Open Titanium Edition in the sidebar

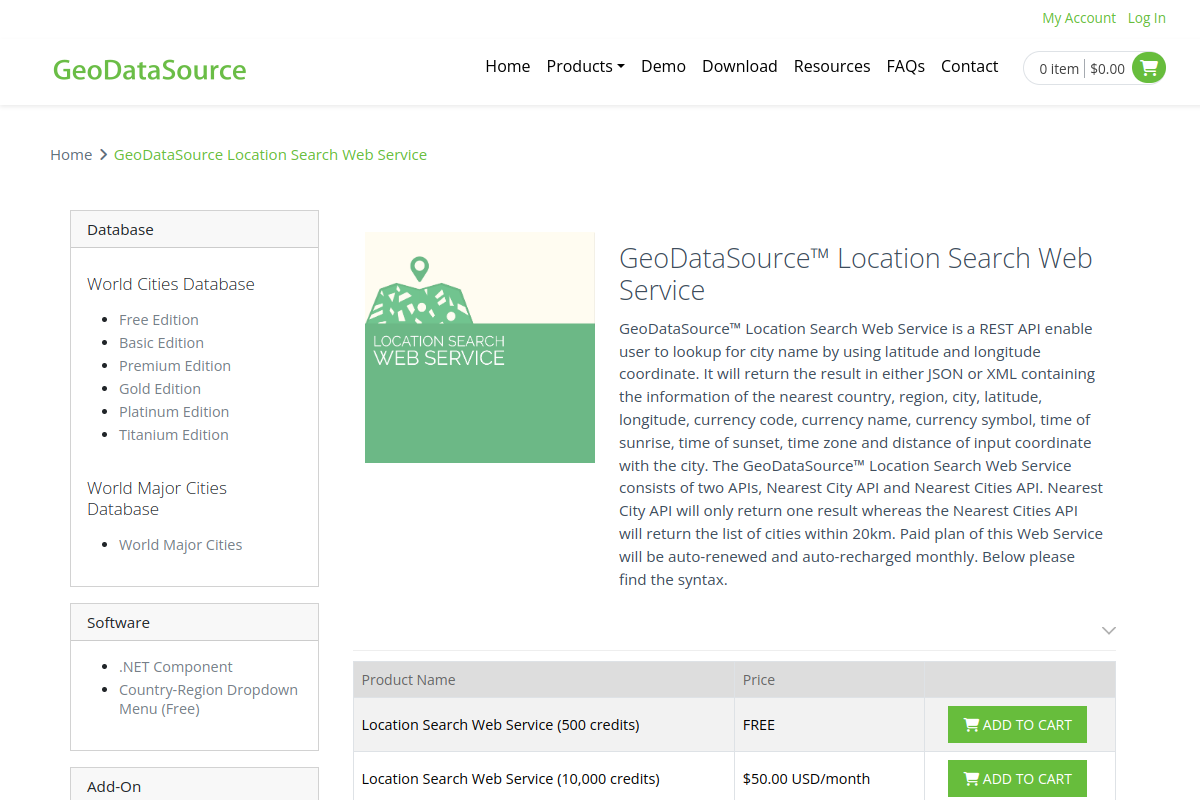coord(174,435)
